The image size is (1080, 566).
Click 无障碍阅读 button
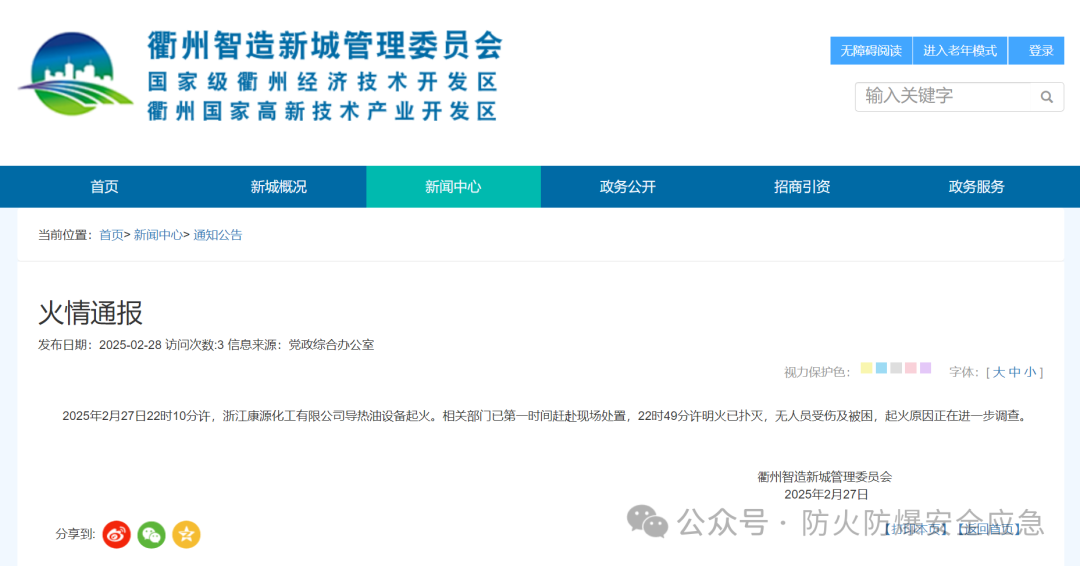click(x=871, y=51)
